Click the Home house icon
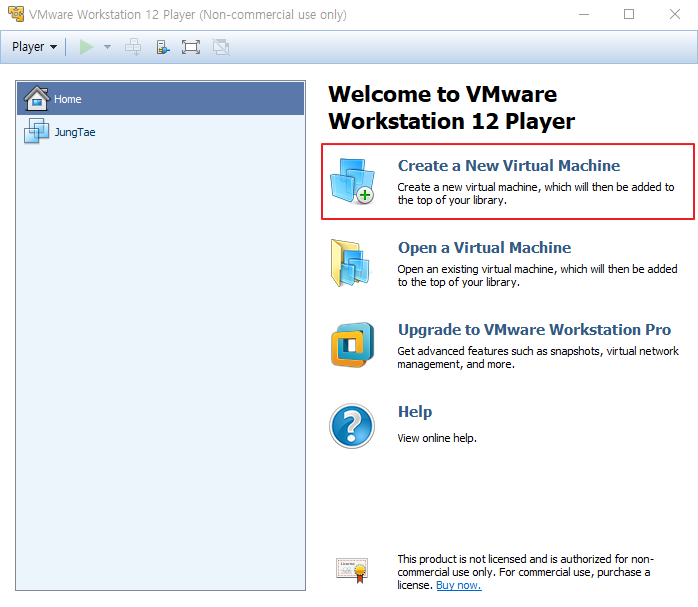This screenshot has width=698, height=607. coord(37,98)
